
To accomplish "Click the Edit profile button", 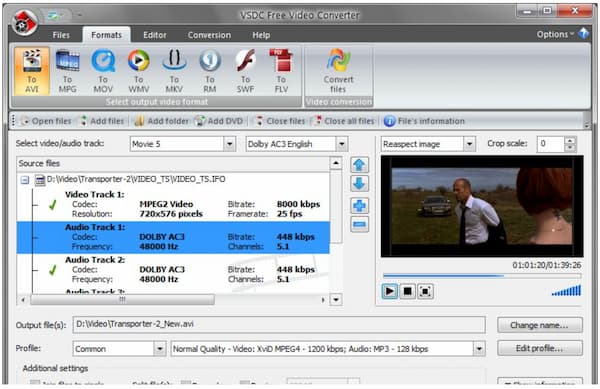I will [540, 348].
